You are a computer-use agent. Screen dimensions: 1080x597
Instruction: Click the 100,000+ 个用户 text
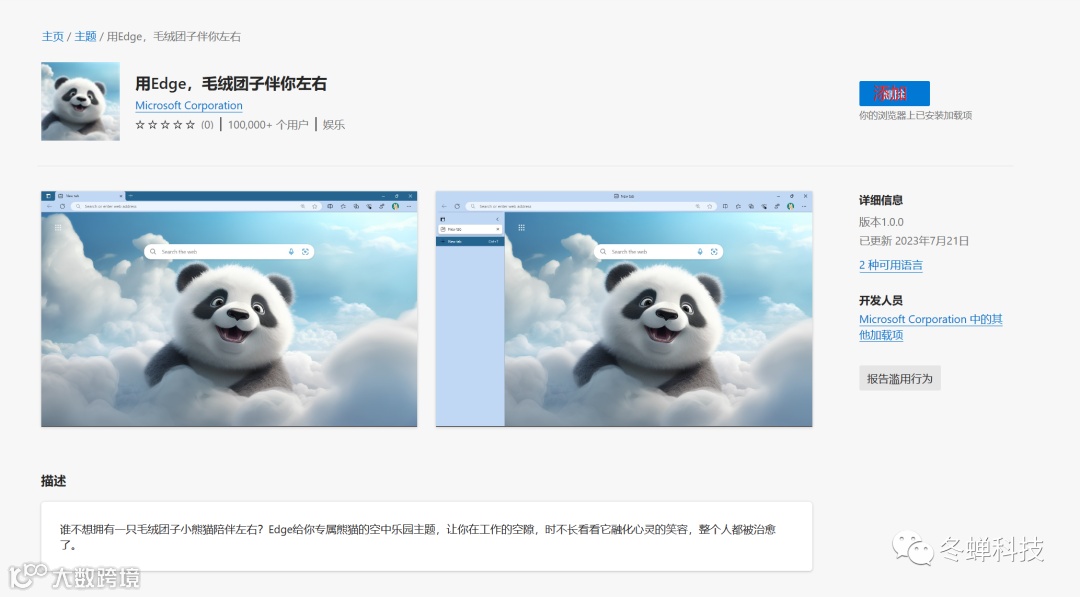click(268, 125)
